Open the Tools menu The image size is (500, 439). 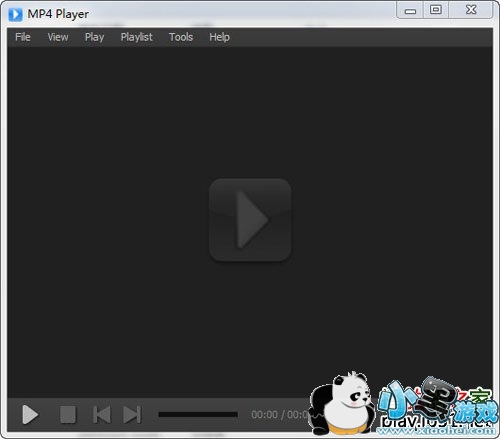(181, 37)
